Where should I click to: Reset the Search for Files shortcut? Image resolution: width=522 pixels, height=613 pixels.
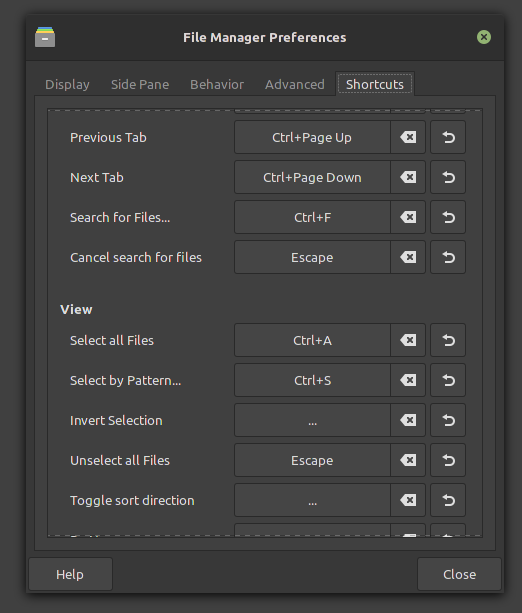pyautogui.click(x=448, y=217)
